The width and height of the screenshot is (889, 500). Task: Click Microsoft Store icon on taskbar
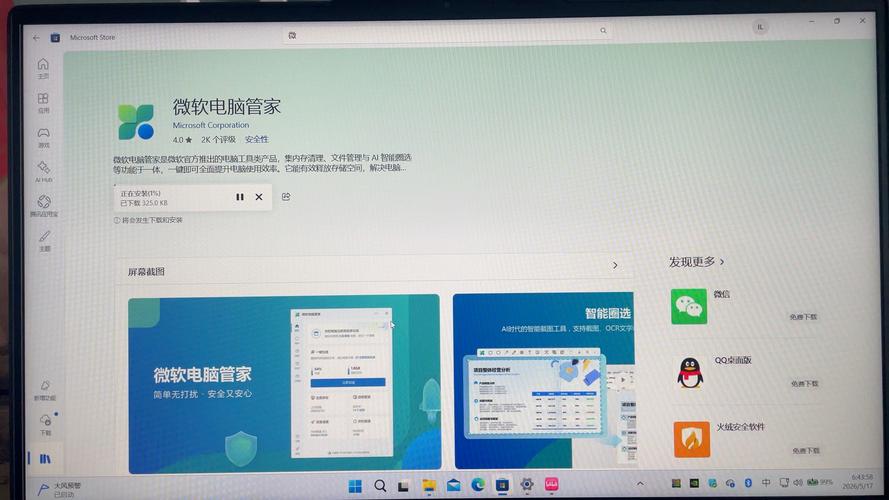(502, 485)
